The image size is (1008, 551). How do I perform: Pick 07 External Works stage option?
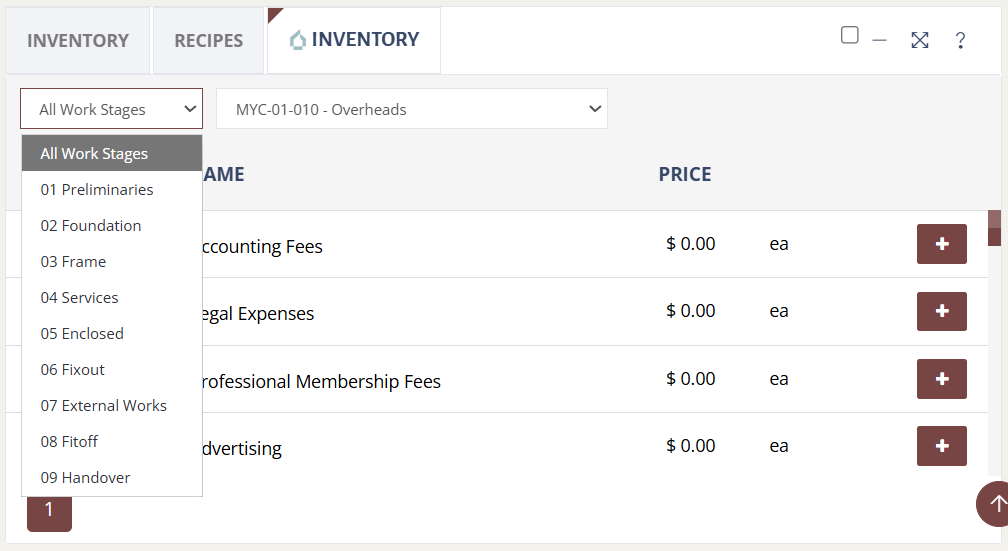(x=104, y=406)
